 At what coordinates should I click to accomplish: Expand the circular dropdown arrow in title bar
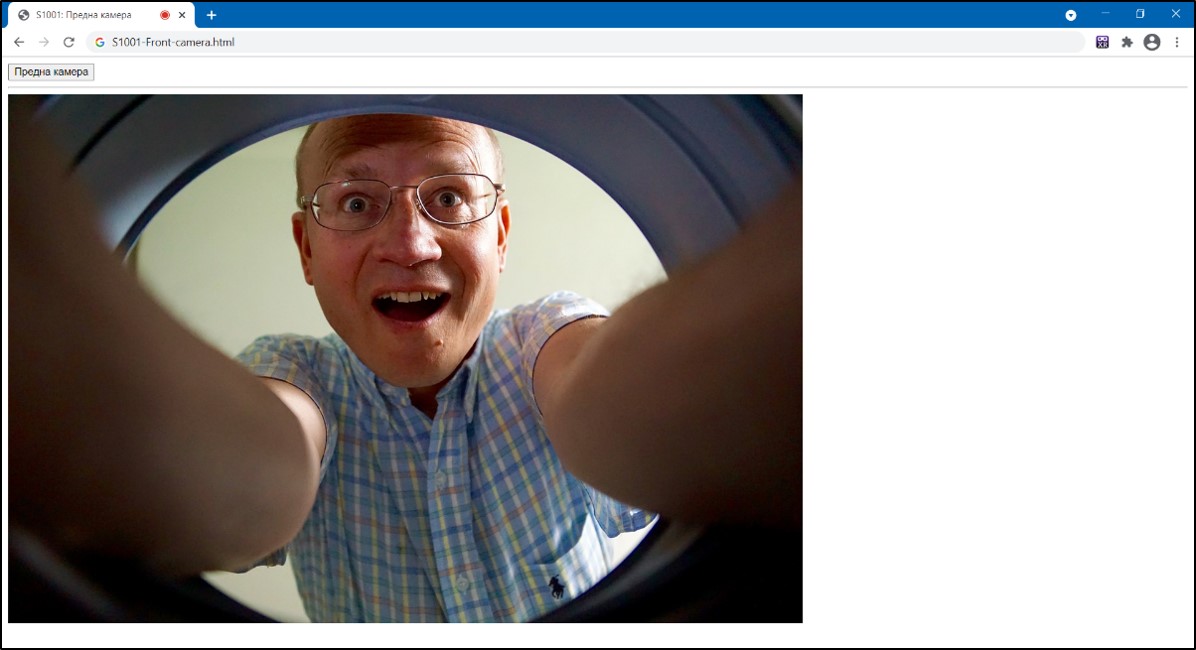pos(1071,15)
